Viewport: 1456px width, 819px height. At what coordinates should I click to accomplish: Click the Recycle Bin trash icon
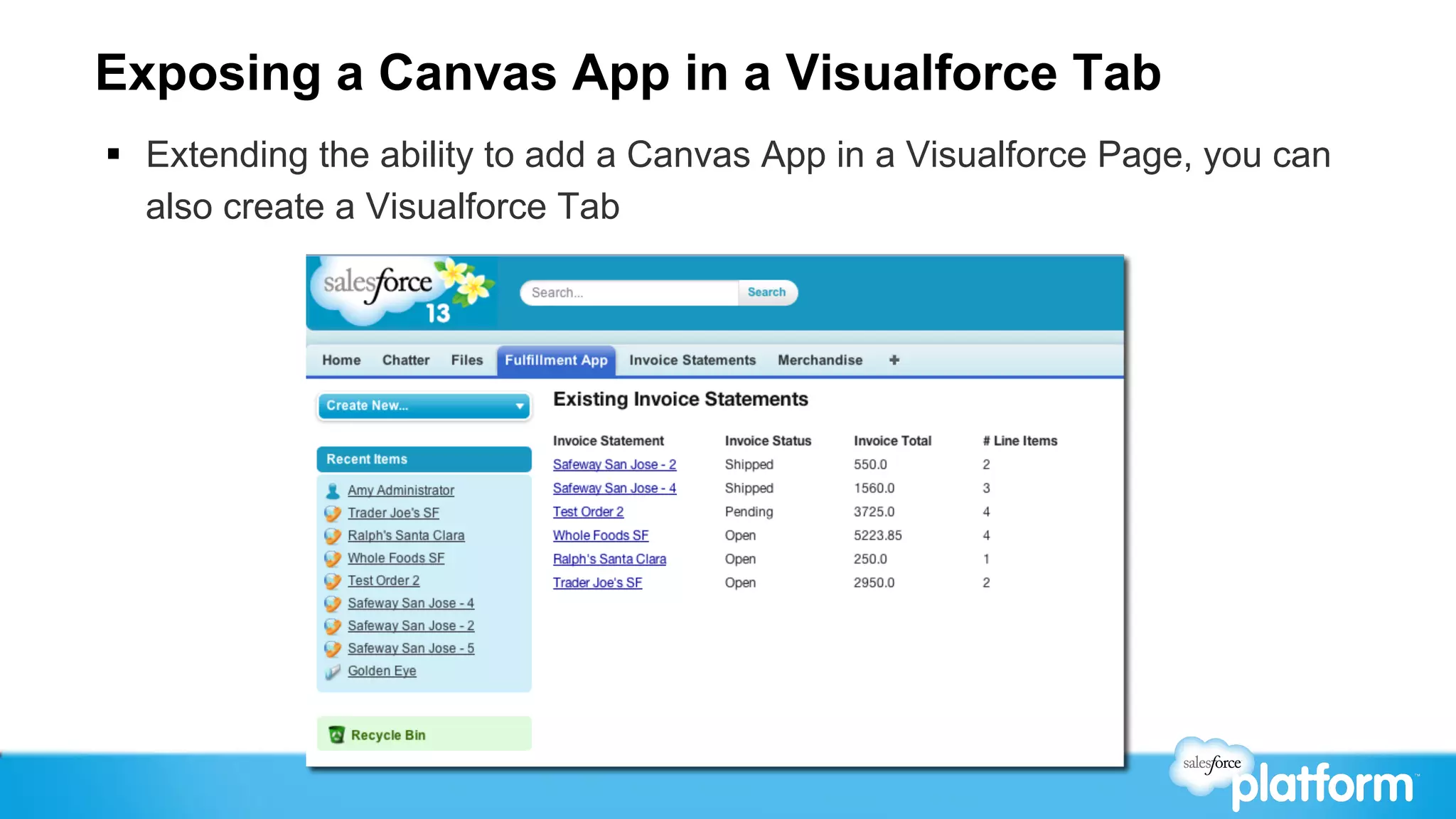click(336, 735)
